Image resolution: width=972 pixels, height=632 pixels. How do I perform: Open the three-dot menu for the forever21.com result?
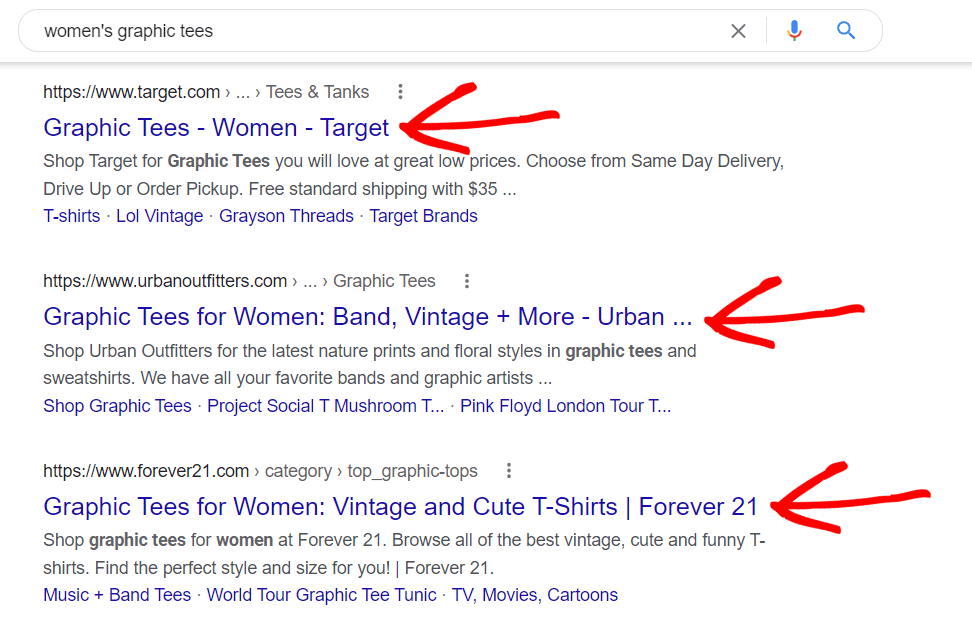509,471
